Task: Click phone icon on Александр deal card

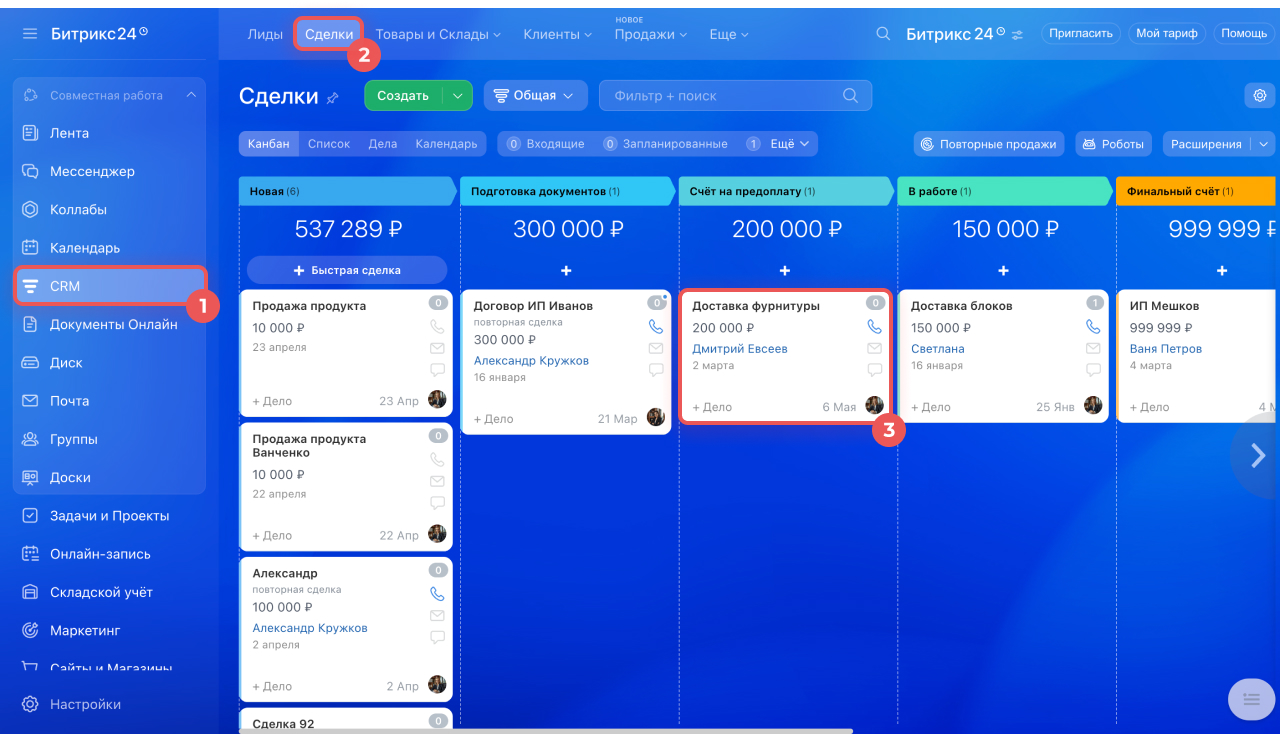Action: pyautogui.click(x=437, y=593)
